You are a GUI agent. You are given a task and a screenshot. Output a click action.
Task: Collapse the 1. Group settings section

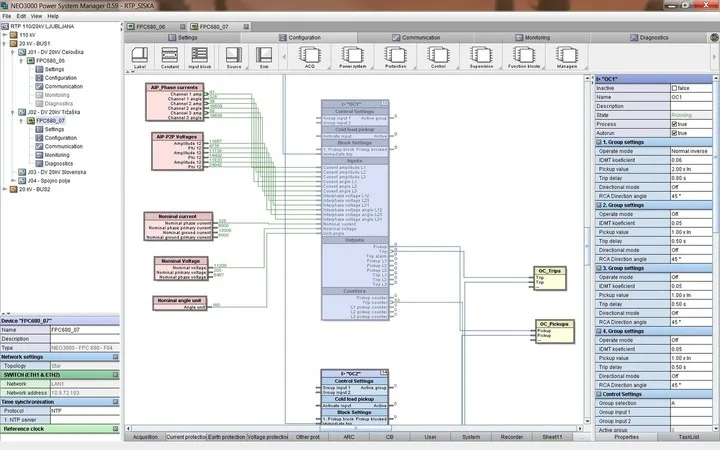tap(599, 142)
